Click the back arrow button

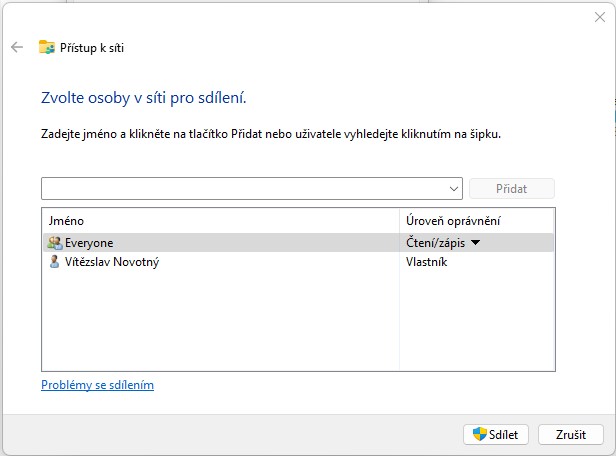[16, 47]
